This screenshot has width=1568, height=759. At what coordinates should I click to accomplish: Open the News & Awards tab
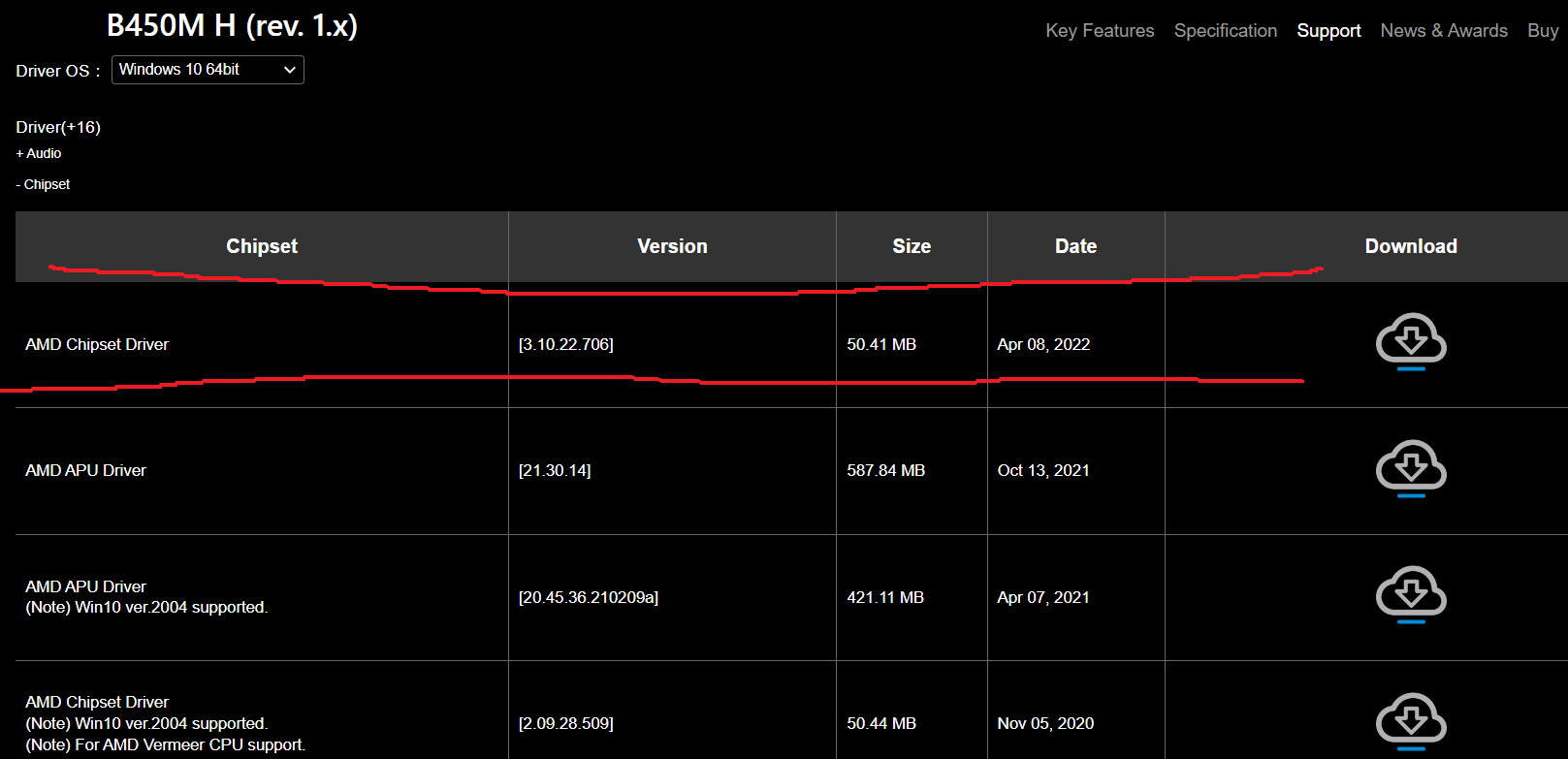(x=1444, y=31)
